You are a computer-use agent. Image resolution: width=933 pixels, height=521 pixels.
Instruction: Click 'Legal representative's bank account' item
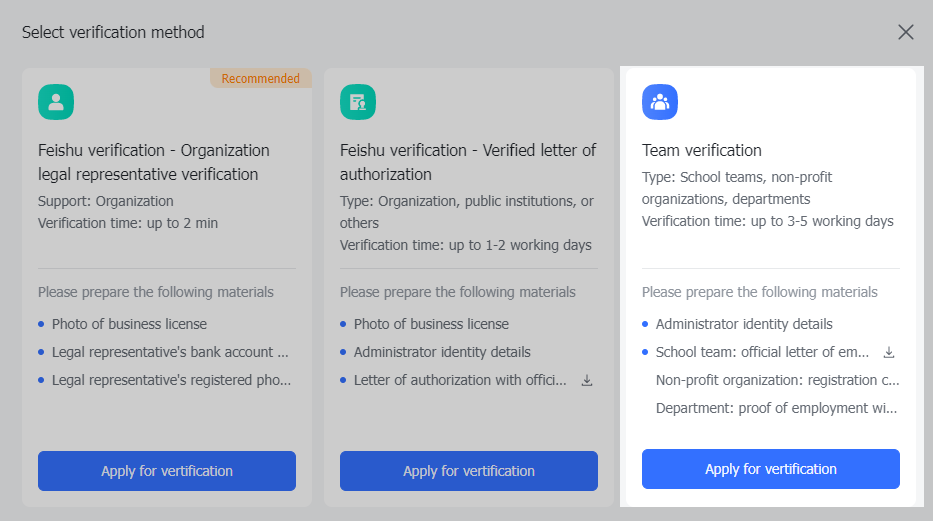170,352
